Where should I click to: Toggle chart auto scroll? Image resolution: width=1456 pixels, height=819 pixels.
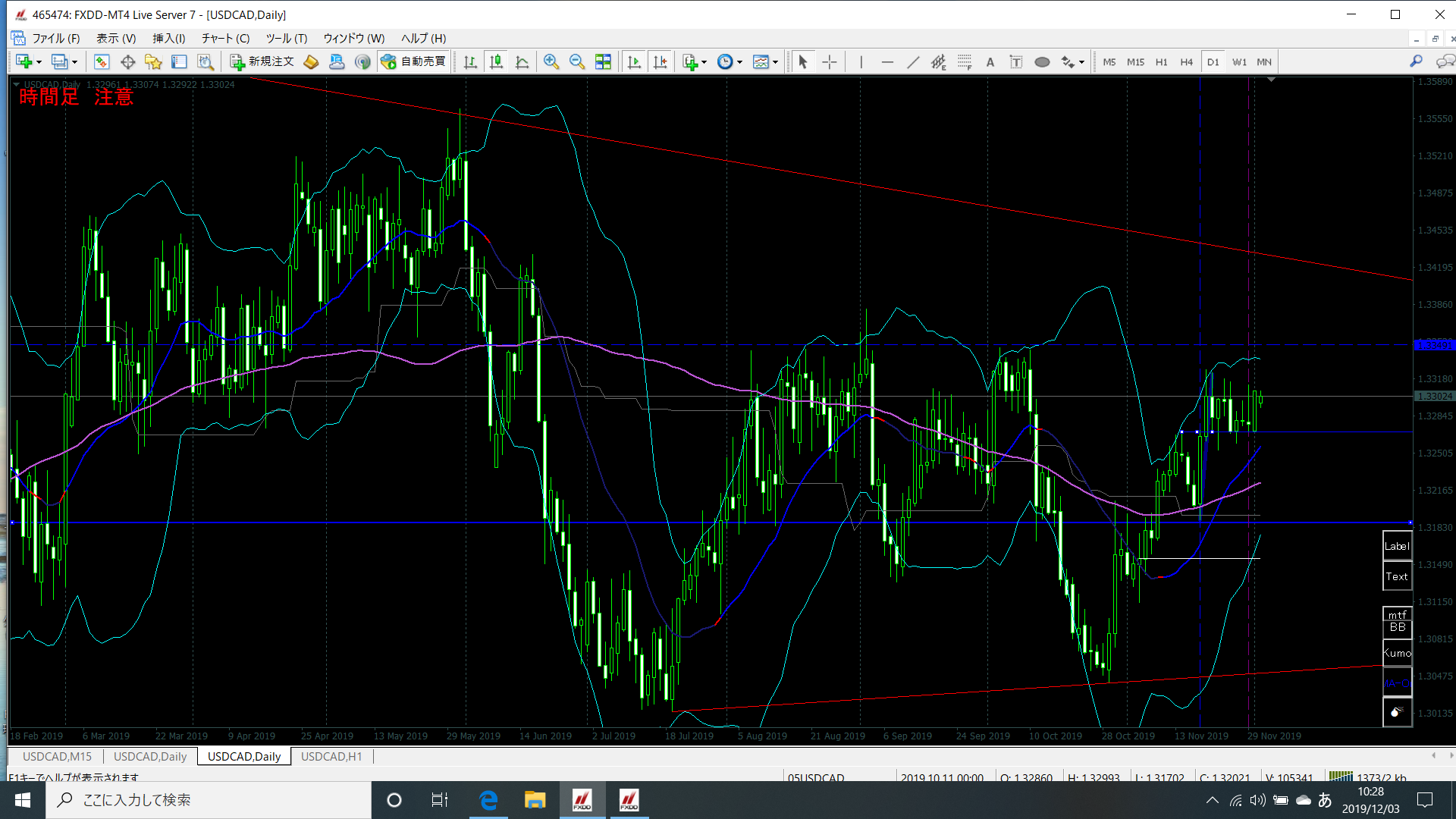[634, 62]
